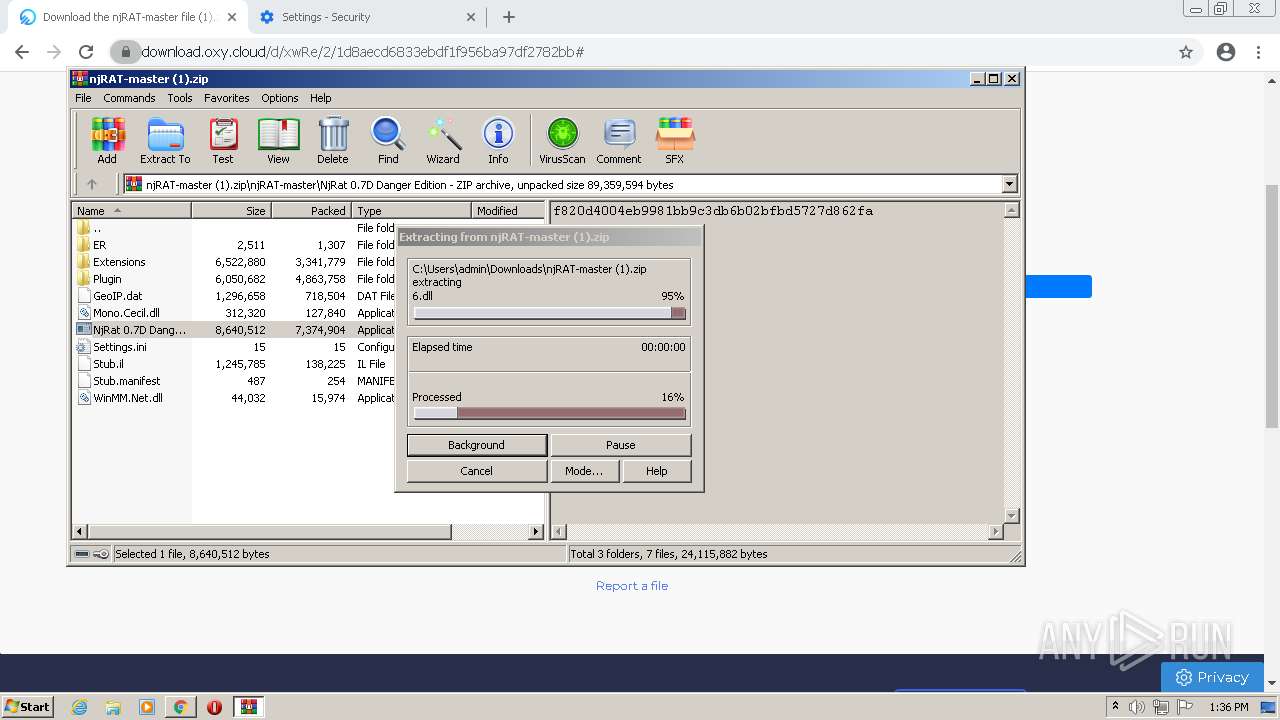Sort by Type column header
Viewport: 1280px width, 720px height.
click(x=411, y=210)
